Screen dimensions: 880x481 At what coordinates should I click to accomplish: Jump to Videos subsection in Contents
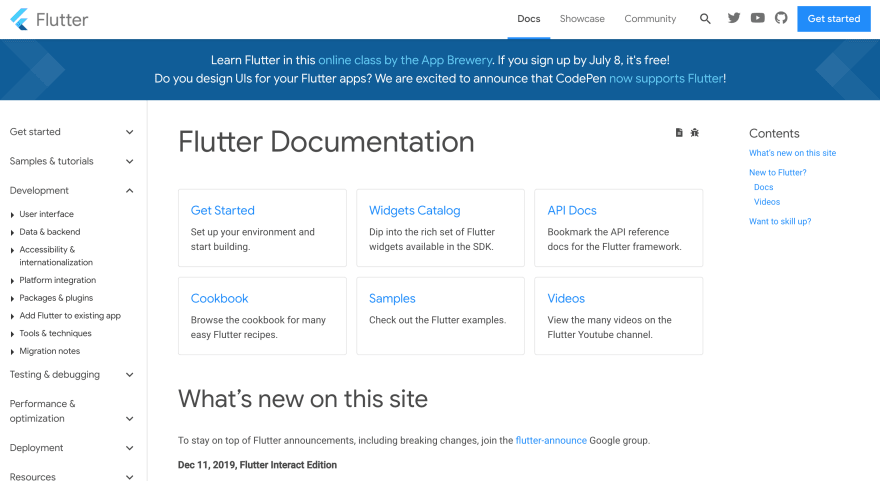(x=767, y=201)
